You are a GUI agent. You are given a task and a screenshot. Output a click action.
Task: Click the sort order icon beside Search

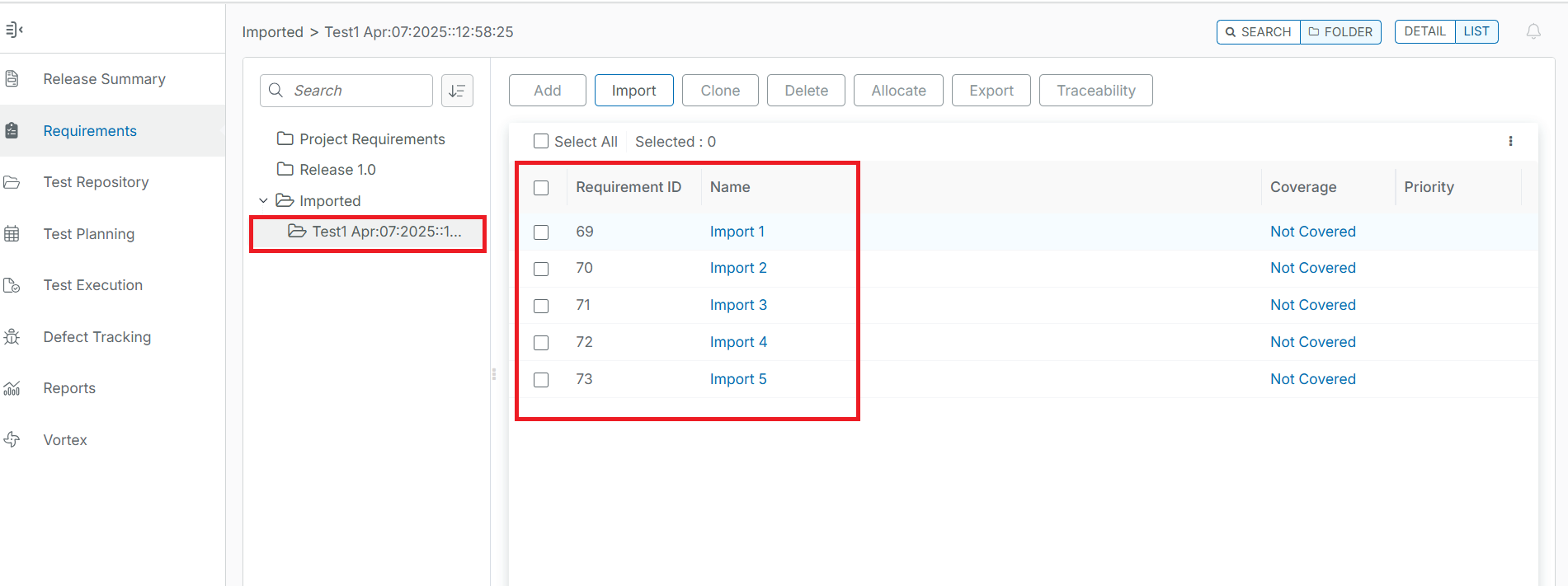(x=457, y=91)
